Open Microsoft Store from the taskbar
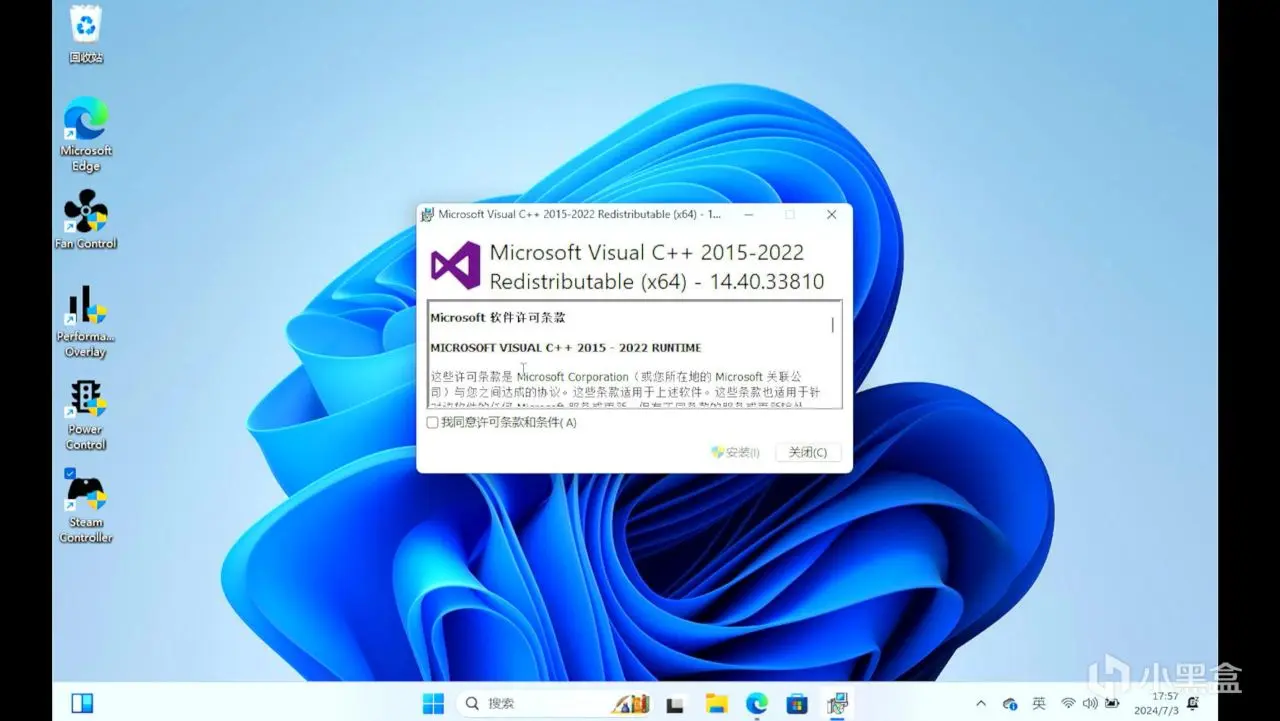The image size is (1280, 721). pyautogui.click(x=797, y=704)
